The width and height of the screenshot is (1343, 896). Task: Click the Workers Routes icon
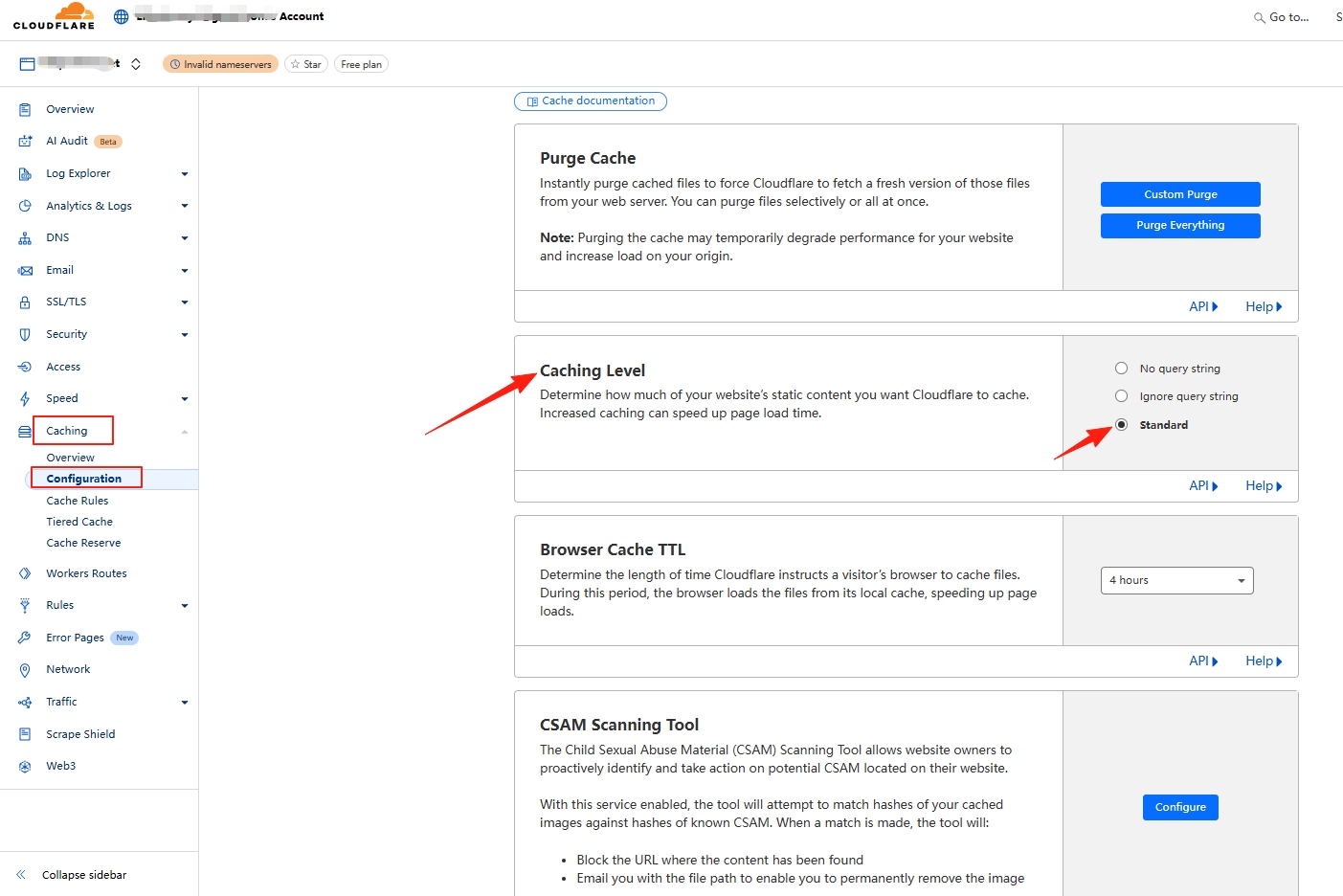coord(25,574)
